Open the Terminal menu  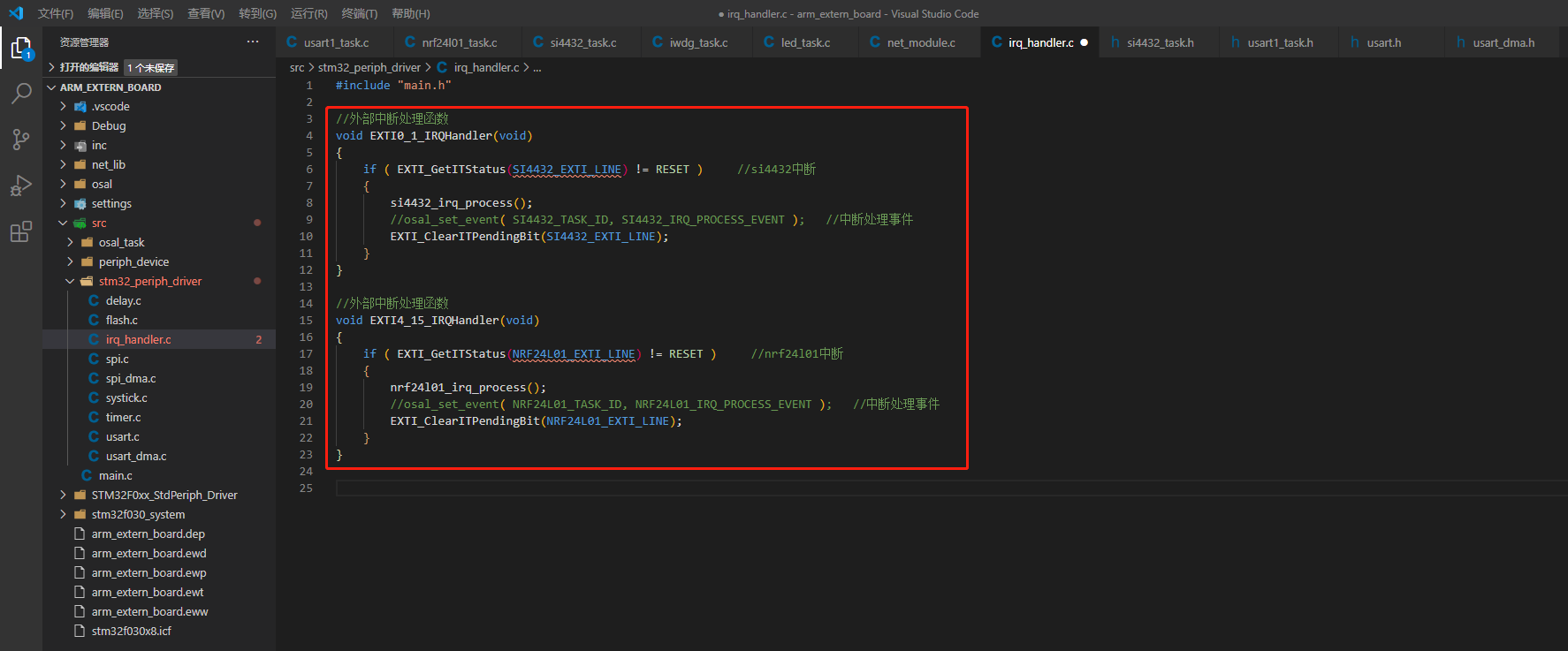[x=359, y=13]
